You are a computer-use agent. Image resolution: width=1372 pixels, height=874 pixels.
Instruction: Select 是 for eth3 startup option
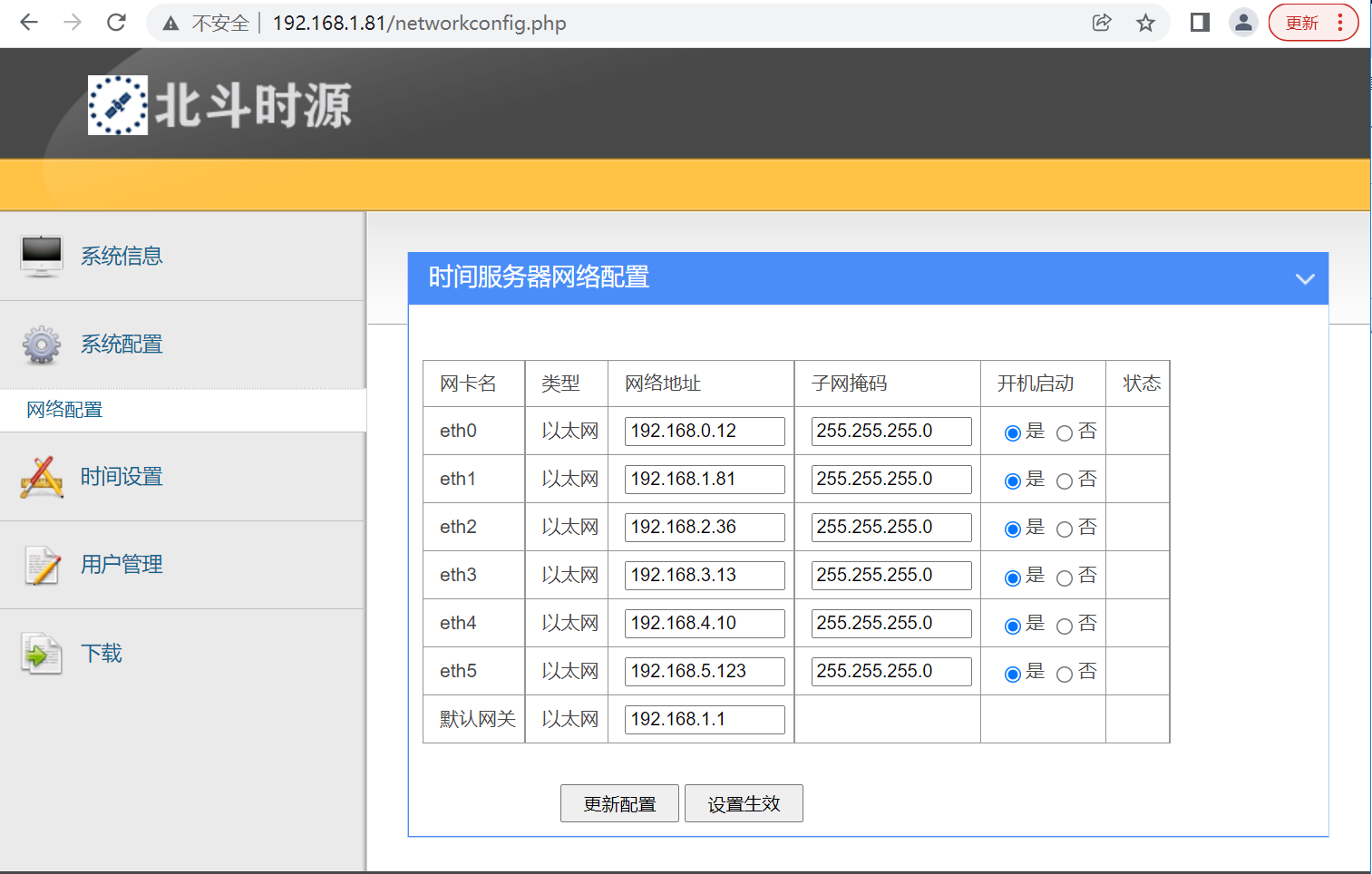(1012, 577)
